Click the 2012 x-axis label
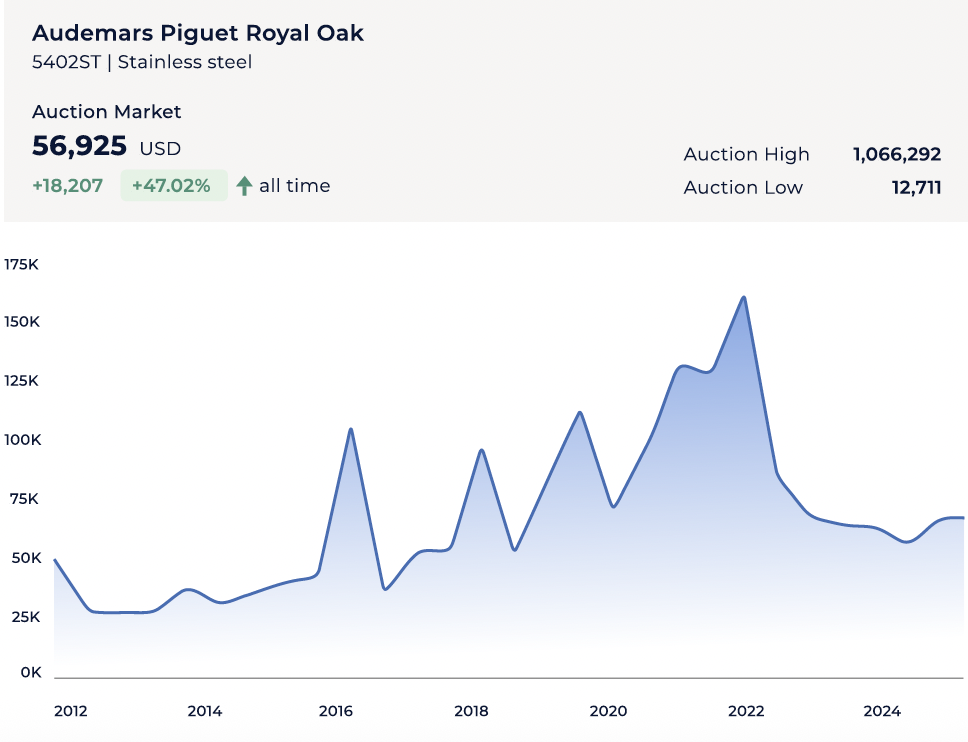Image resolution: width=968 pixels, height=742 pixels. [71, 711]
